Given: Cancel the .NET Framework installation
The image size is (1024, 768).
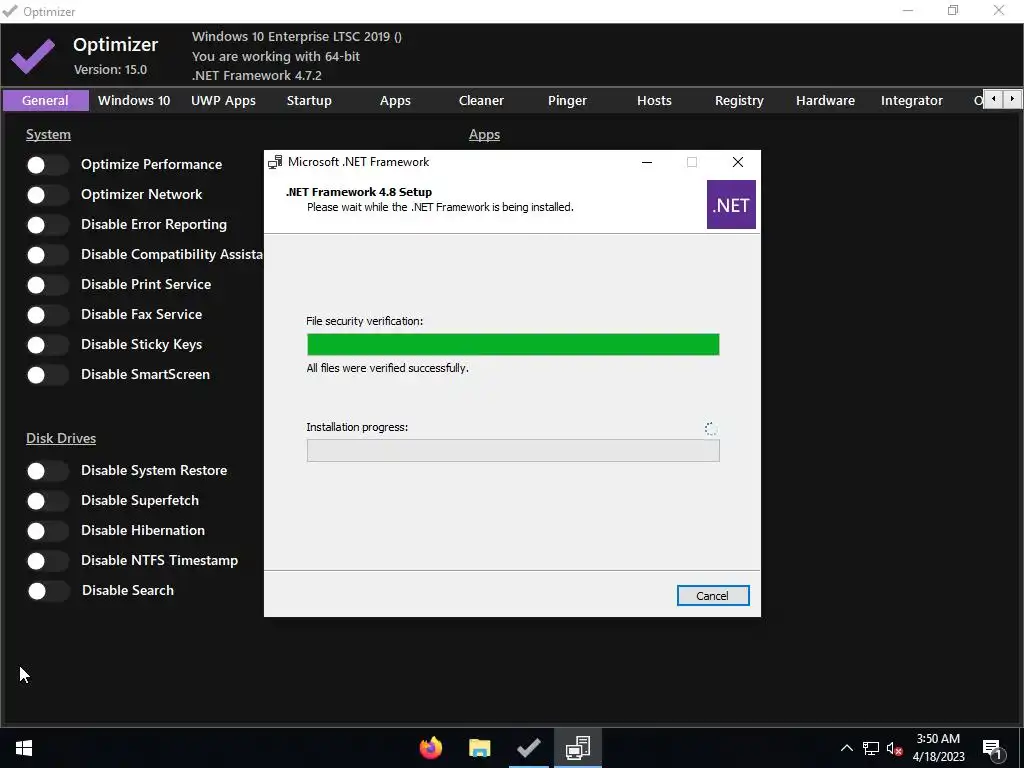Looking at the screenshot, I should (712, 596).
